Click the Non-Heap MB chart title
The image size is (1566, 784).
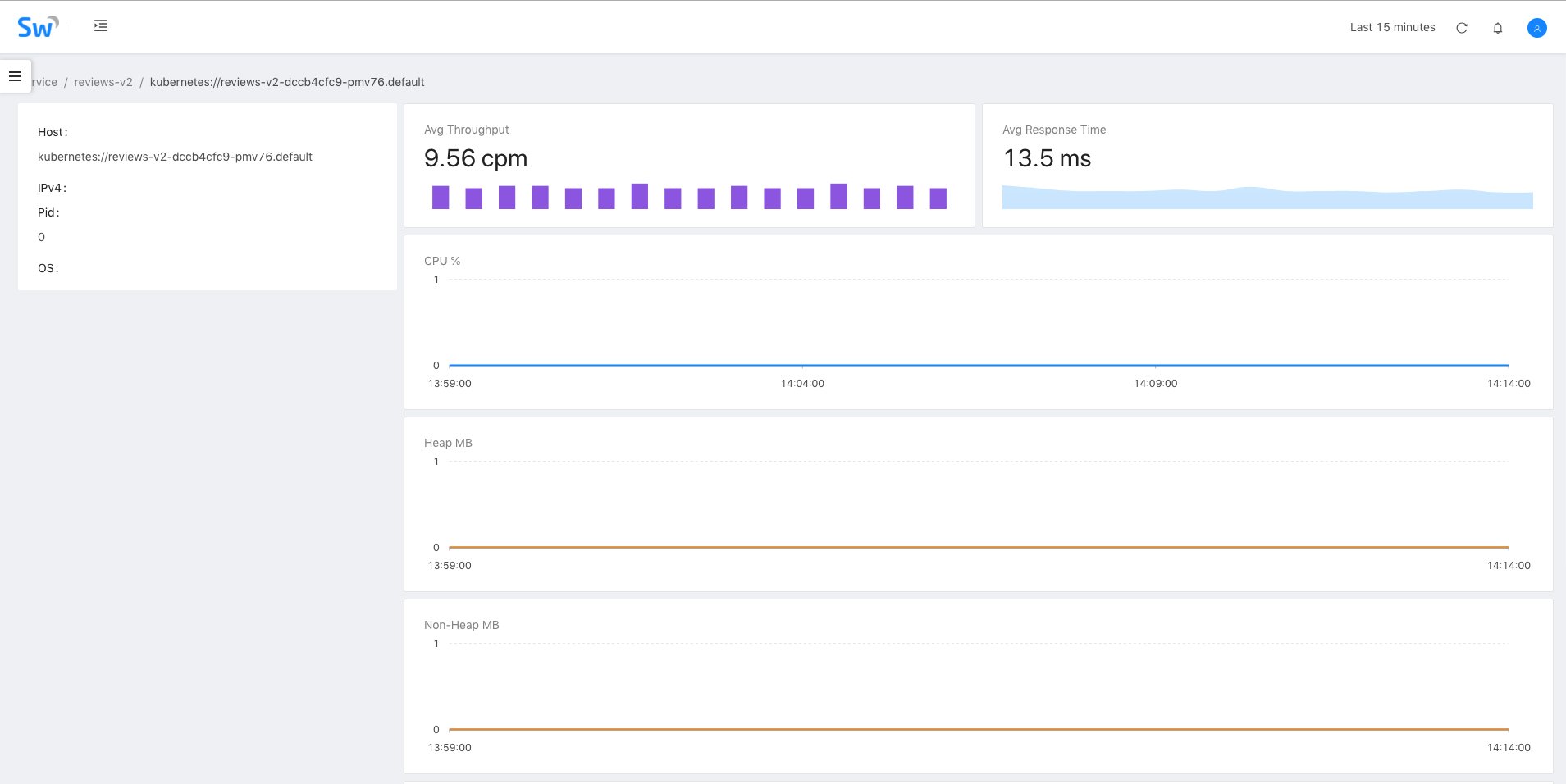461,625
